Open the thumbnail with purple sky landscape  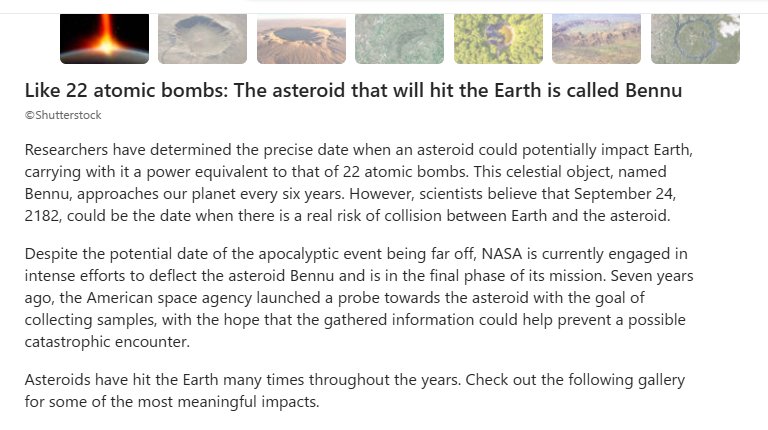pos(596,38)
